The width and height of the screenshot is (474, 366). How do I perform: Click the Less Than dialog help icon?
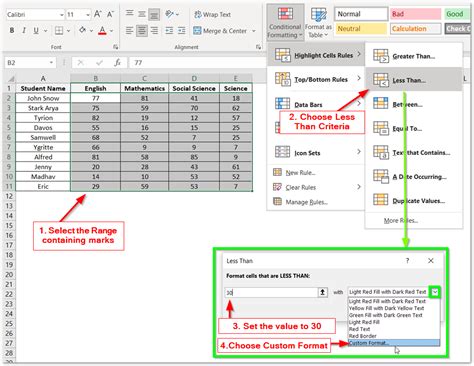click(x=407, y=261)
